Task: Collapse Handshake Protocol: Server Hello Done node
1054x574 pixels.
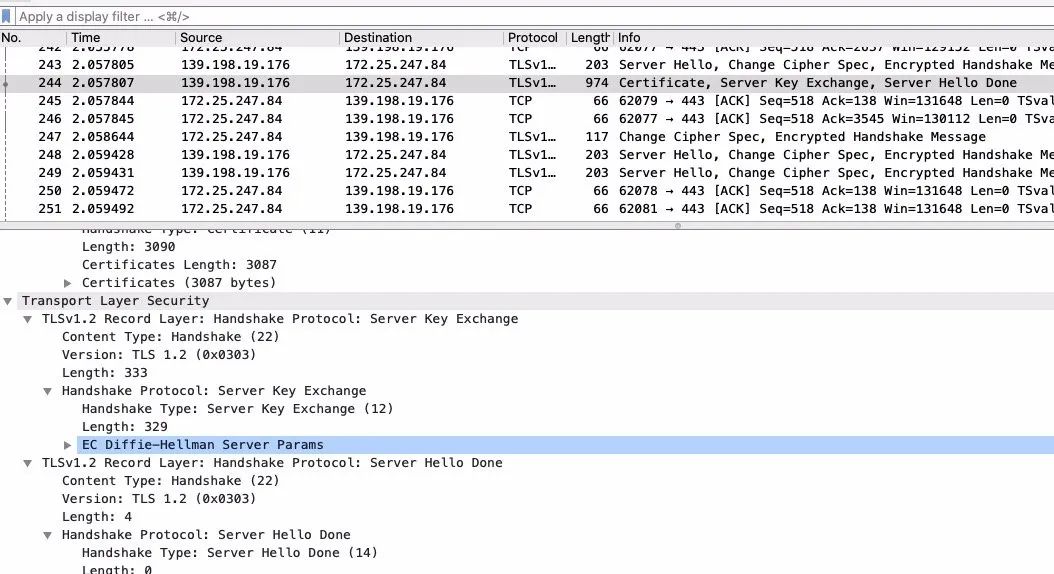Action: click(48, 535)
